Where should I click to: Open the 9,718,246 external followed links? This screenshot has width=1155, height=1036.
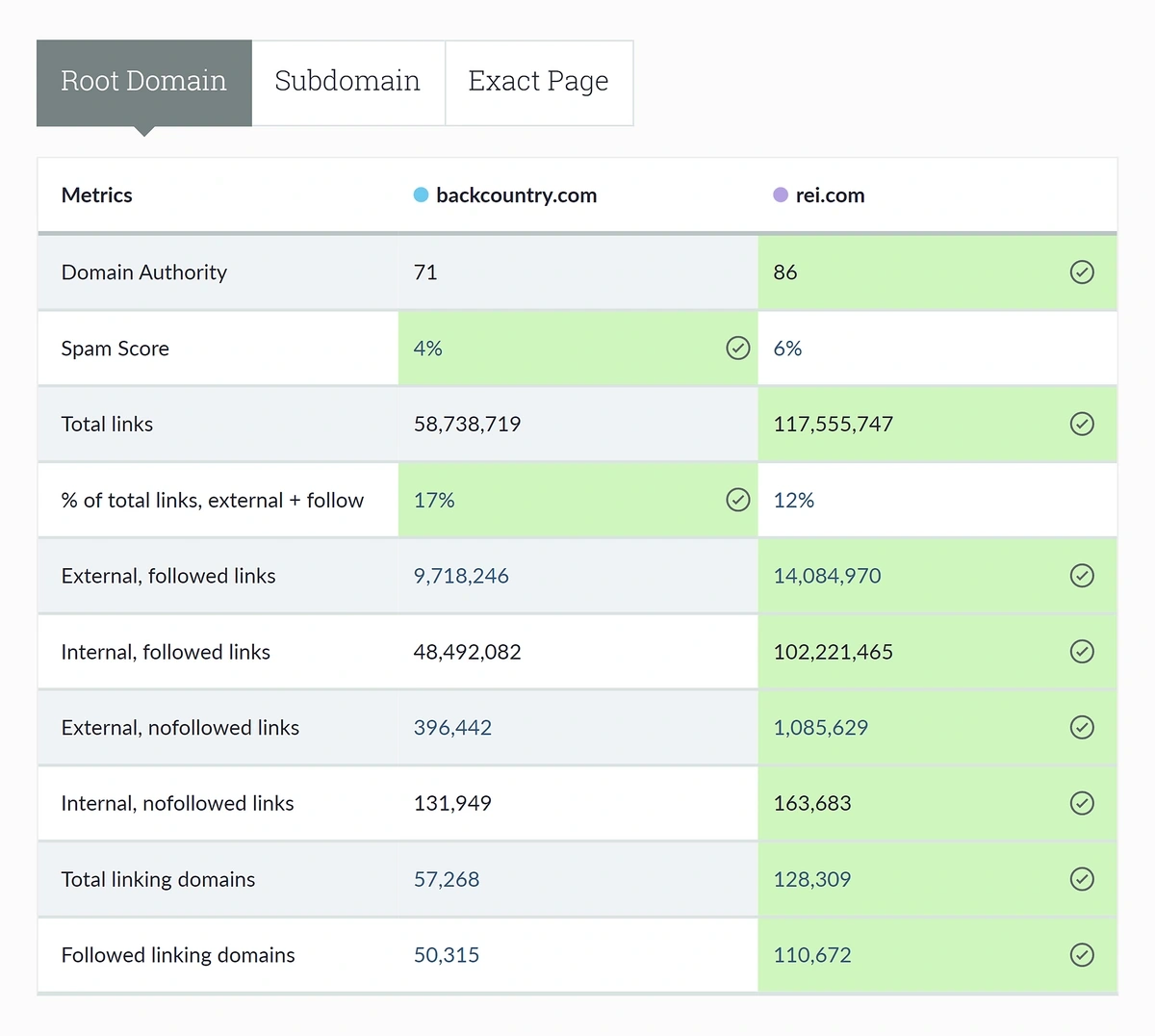461,576
